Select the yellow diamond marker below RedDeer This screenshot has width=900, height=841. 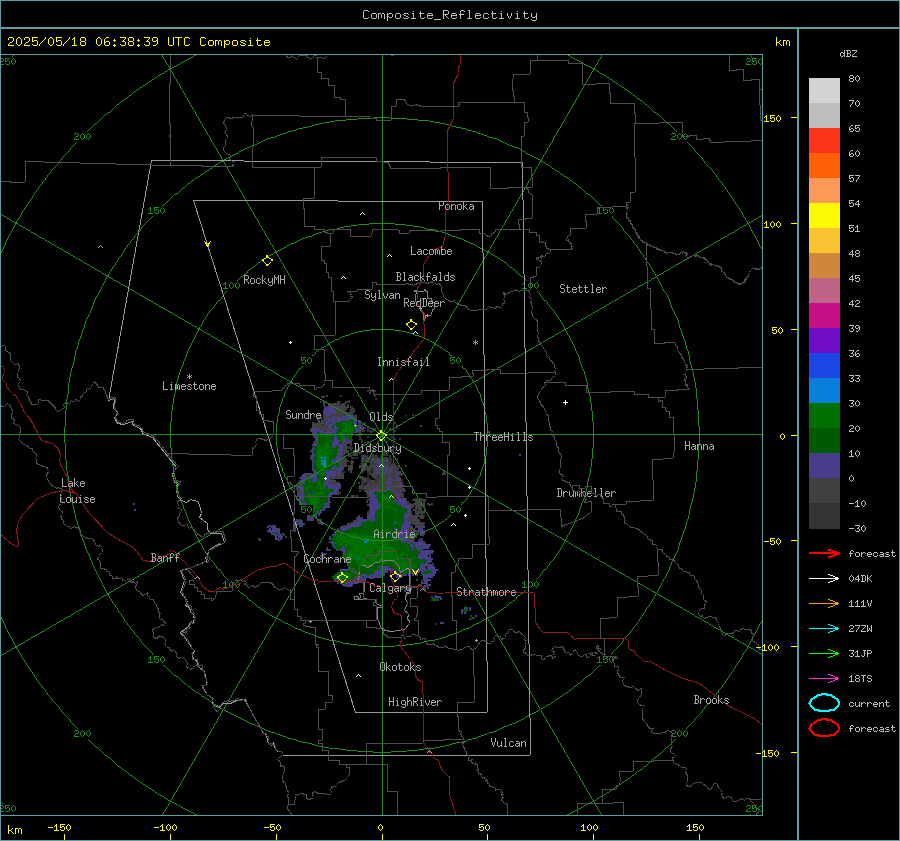(x=411, y=325)
